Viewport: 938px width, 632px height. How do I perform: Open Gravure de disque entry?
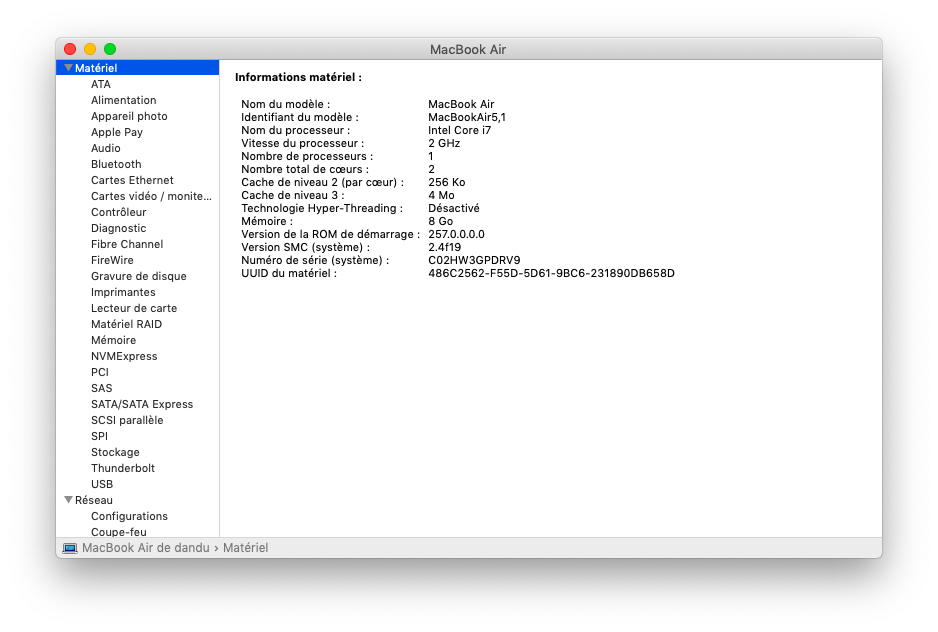coord(139,276)
